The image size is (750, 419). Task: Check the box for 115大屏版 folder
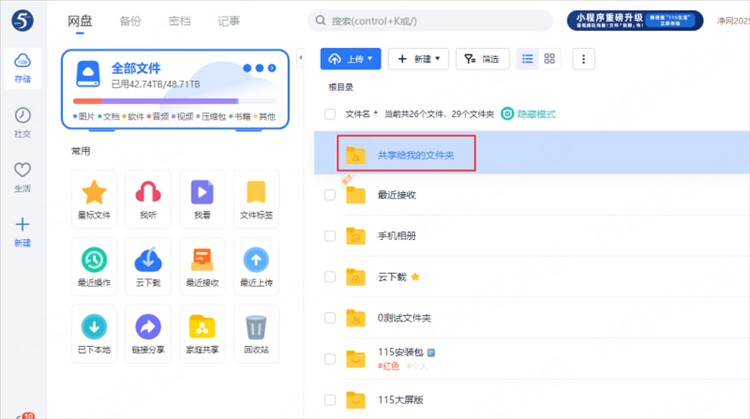point(330,399)
